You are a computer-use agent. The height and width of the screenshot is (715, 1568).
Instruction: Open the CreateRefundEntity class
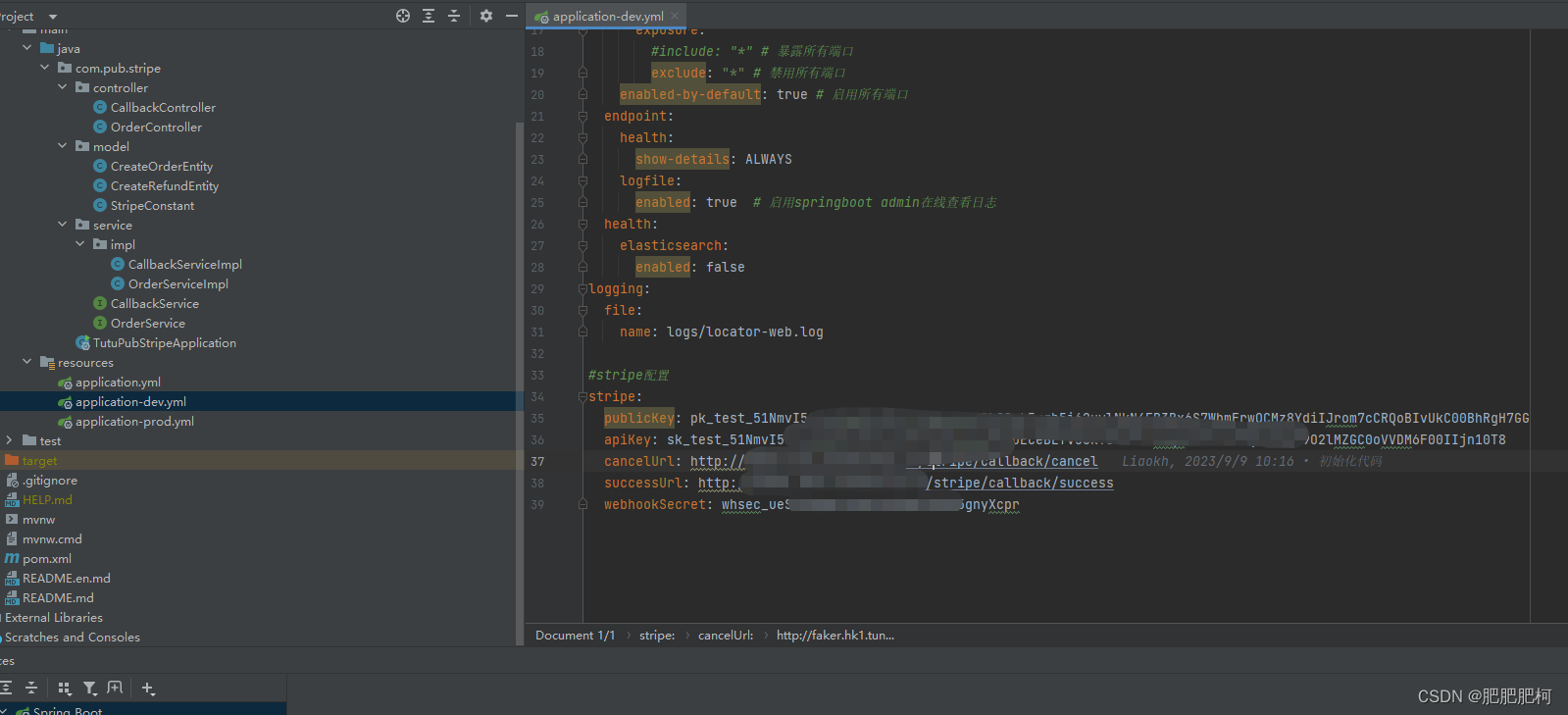tap(165, 185)
